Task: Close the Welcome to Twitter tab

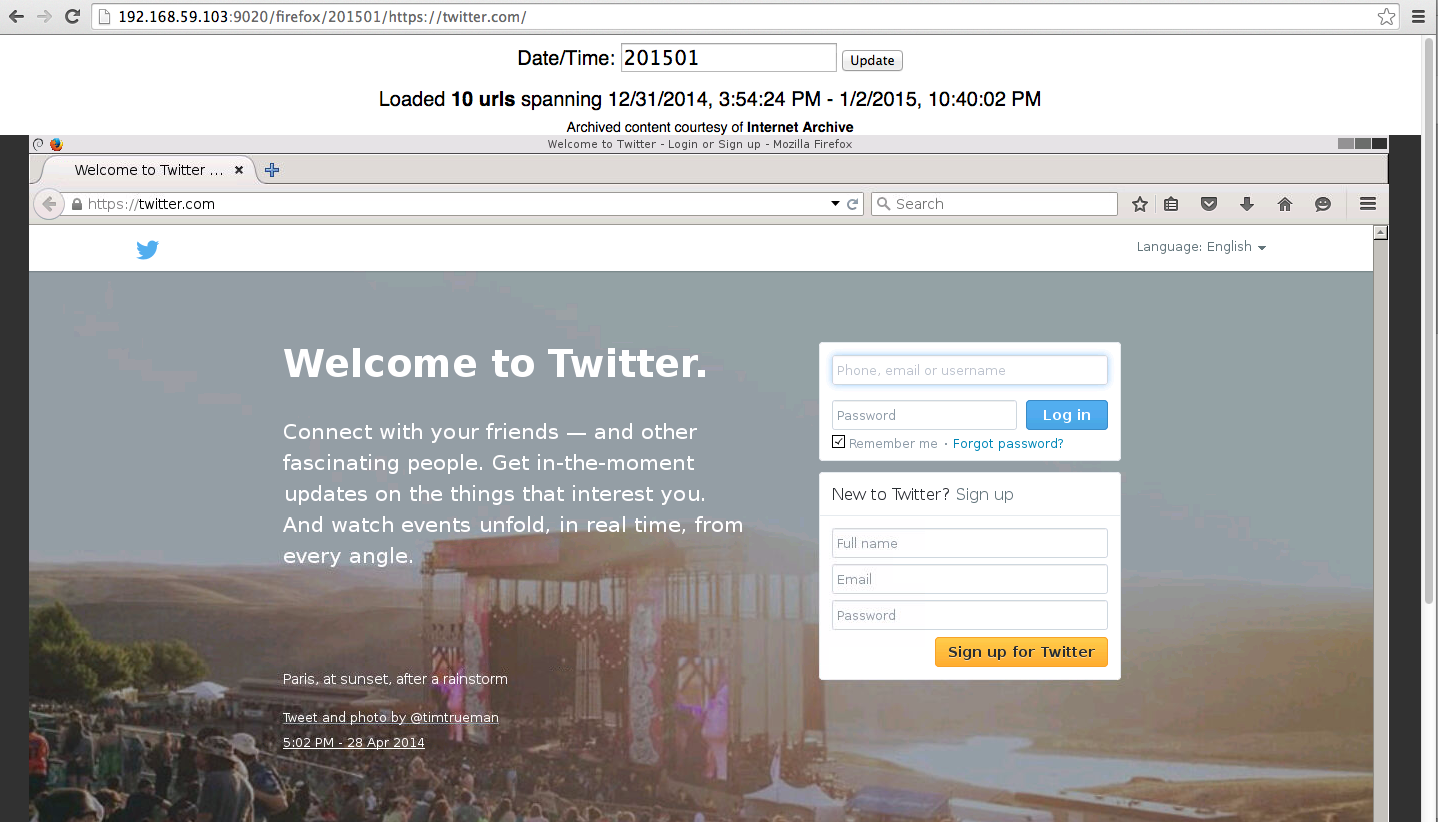Action: coord(239,170)
